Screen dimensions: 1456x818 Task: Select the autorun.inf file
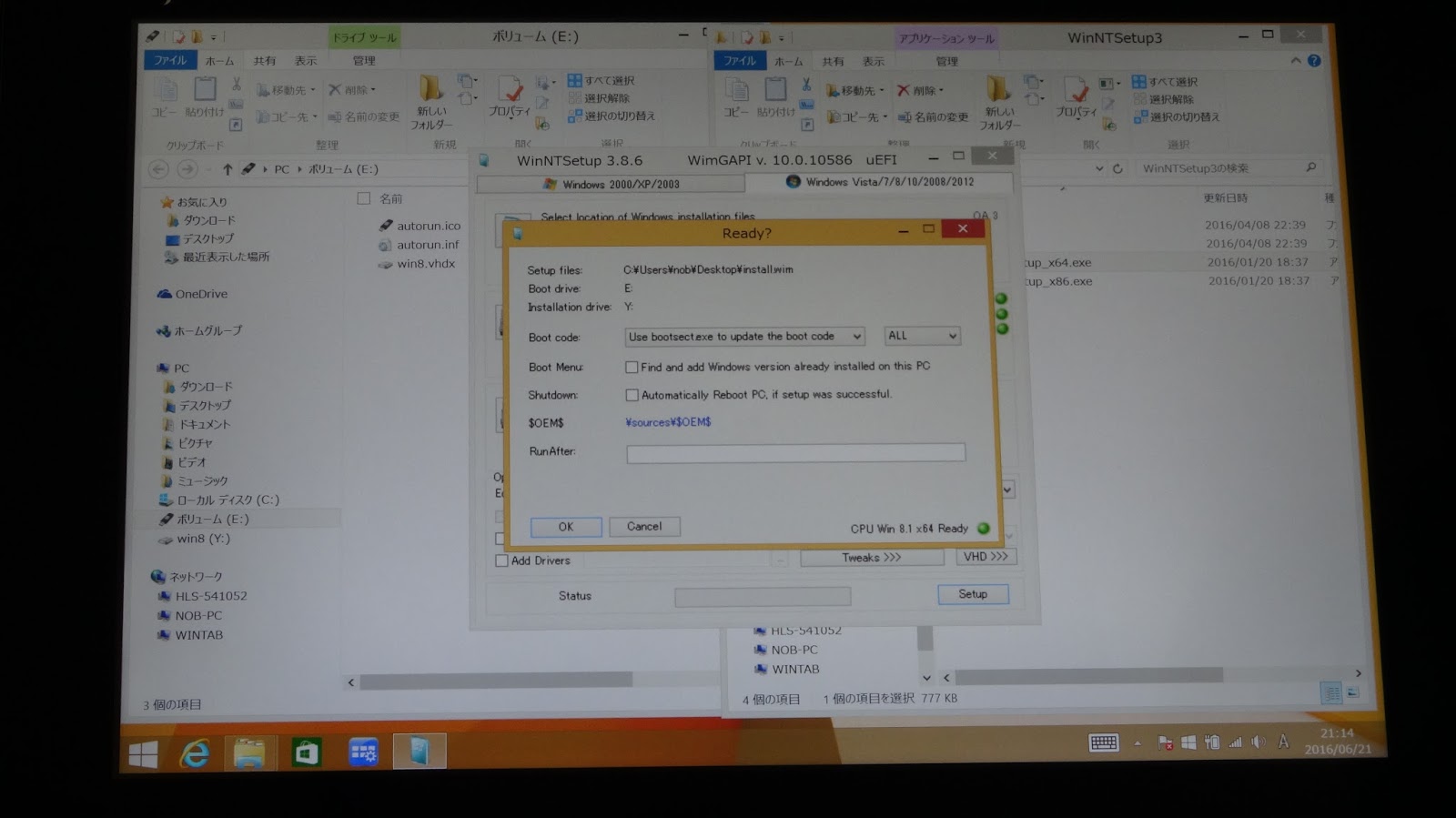click(420, 245)
